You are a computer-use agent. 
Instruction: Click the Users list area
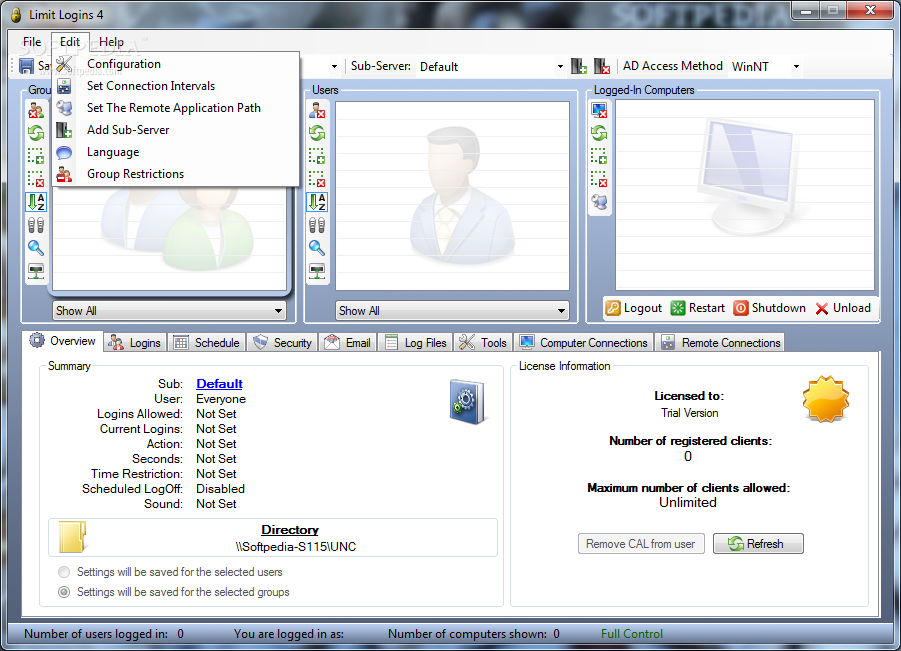452,196
